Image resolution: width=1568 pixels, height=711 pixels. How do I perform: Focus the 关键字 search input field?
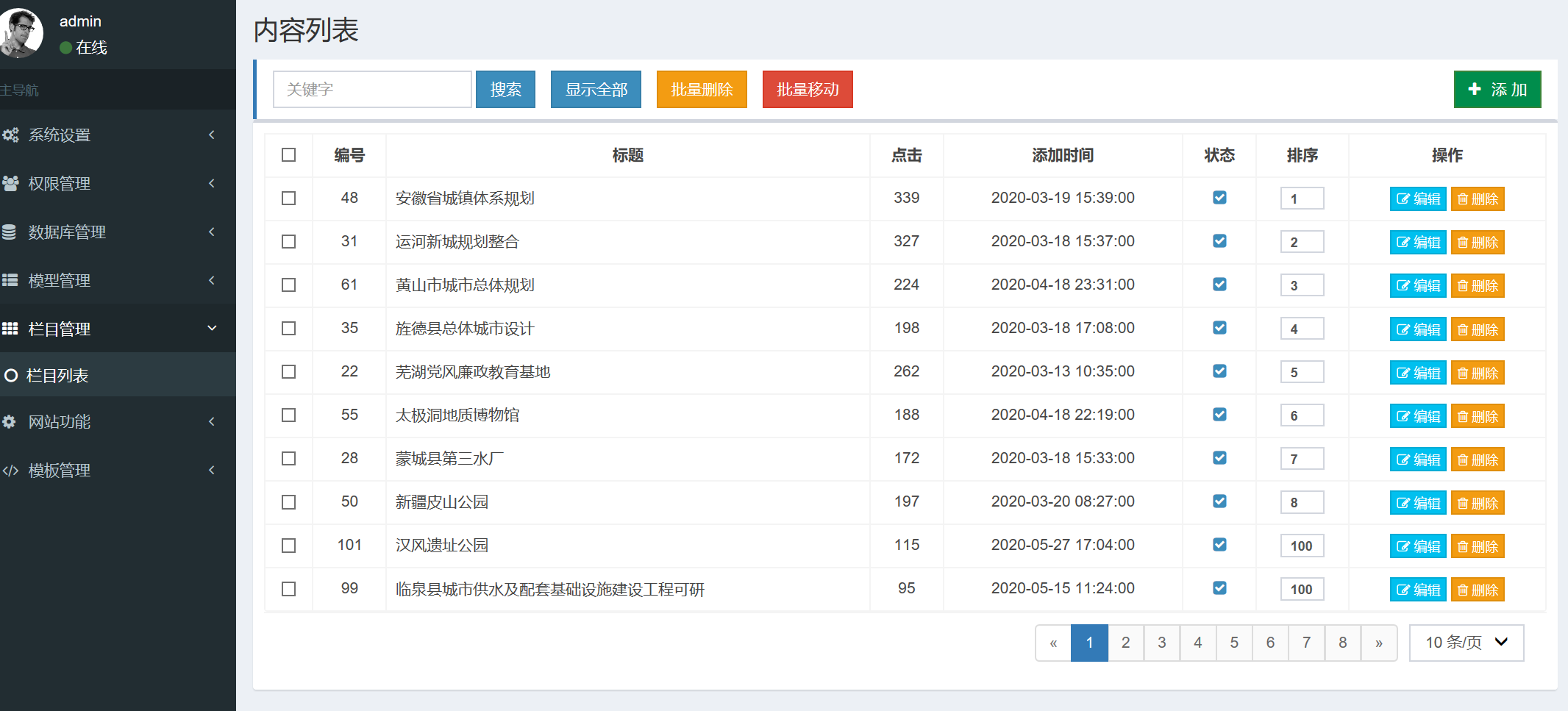pyautogui.click(x=372, y=90)
